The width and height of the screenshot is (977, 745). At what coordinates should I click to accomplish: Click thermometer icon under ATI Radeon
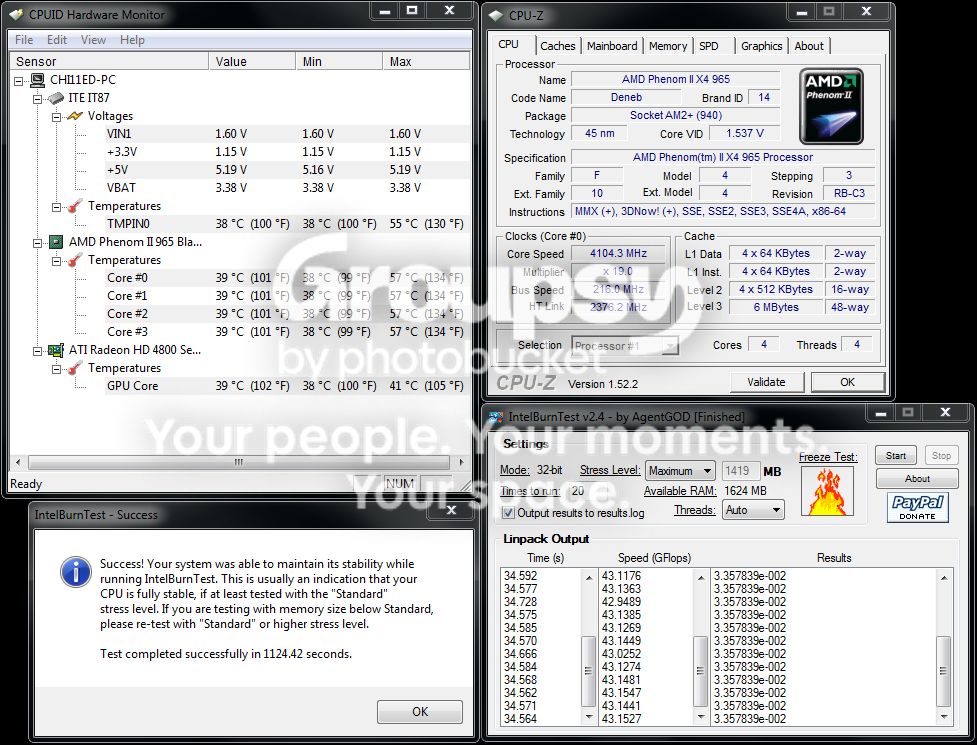click(75, 368)
